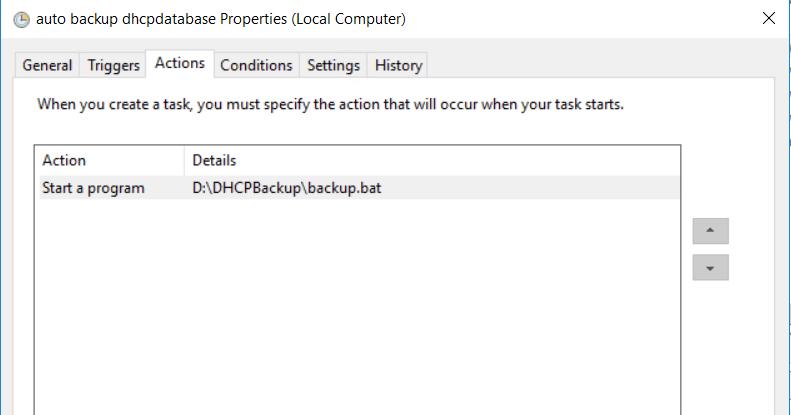Sort by the Details column header
This screenshot has width=791, height=415.
(432, 160)
